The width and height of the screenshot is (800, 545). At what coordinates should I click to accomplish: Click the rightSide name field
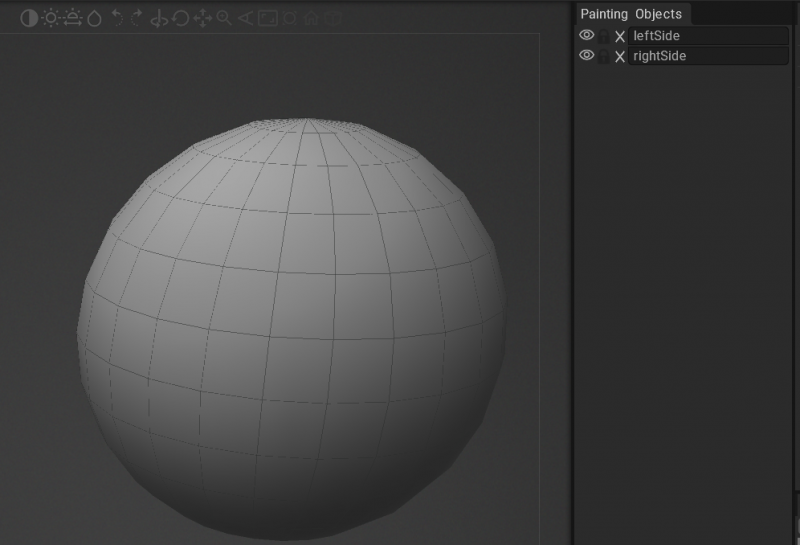point(709,57)
